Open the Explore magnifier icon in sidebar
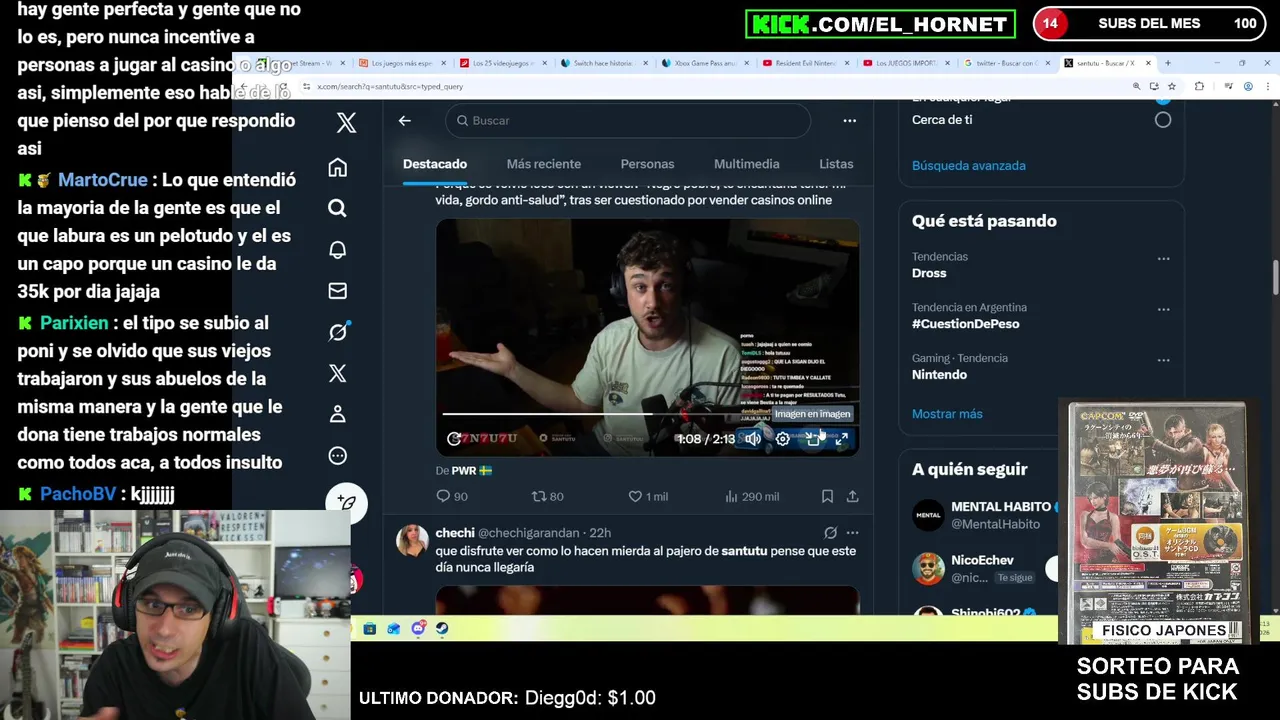 pyautogui.click(x=338, y=208)
